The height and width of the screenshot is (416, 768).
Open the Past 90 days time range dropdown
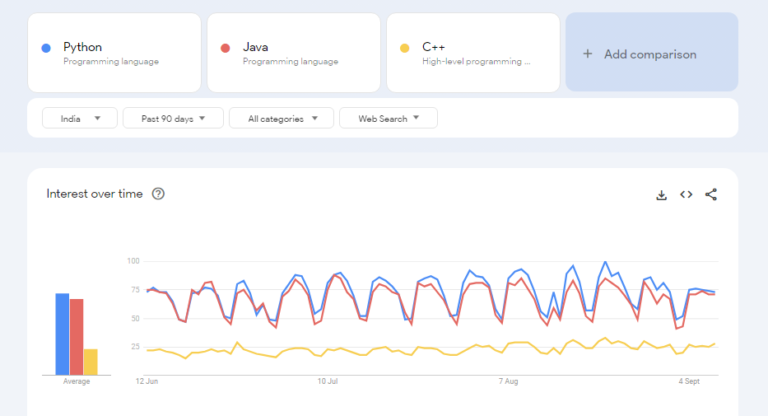173,118
